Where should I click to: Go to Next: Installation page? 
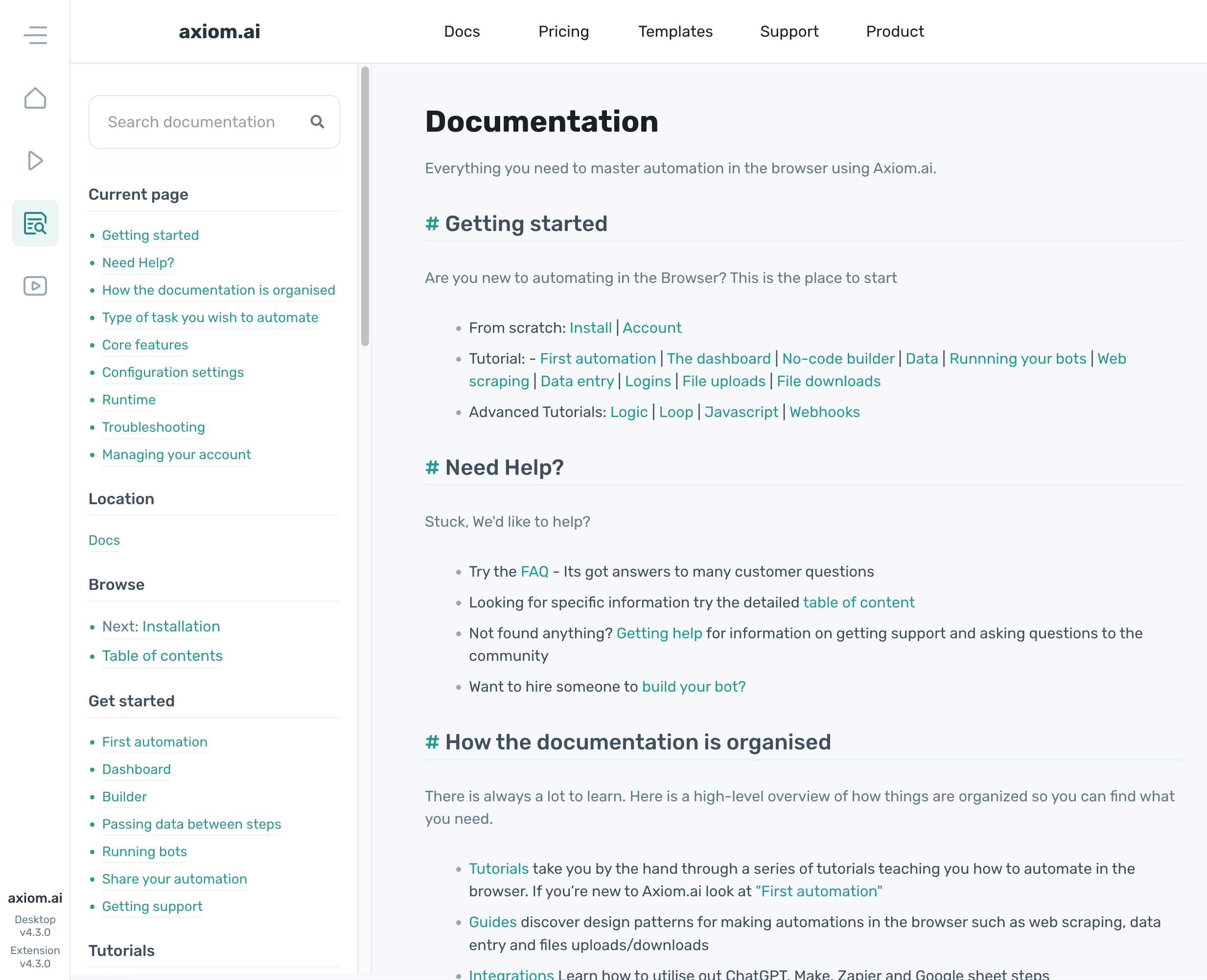tap(161, 627)
